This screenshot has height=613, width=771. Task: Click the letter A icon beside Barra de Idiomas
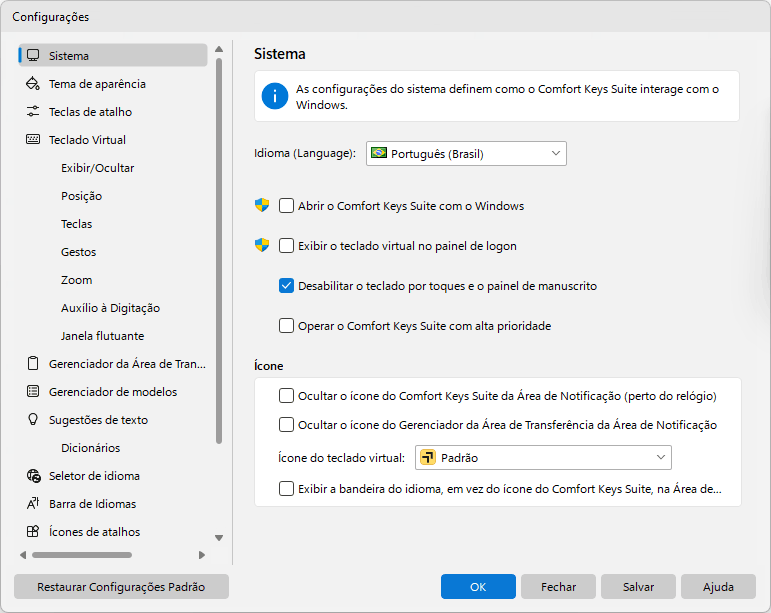click(x=33, y=504)
